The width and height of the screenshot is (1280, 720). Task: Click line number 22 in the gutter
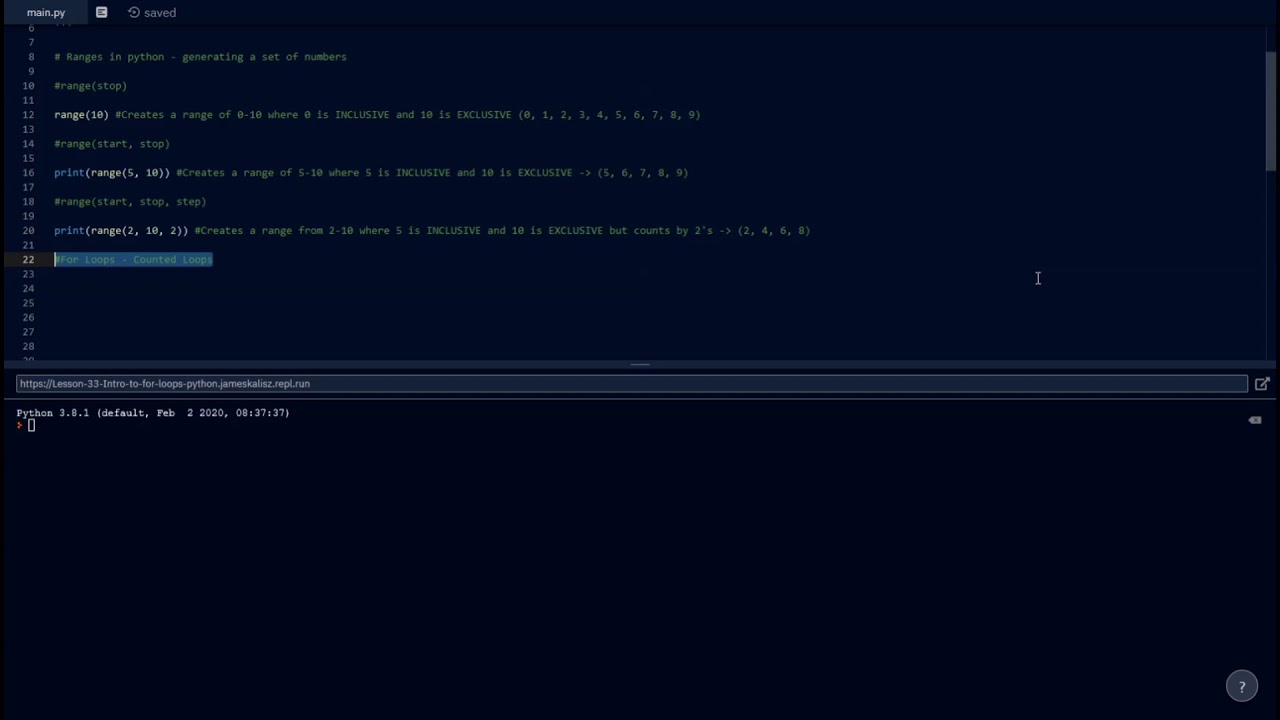pyautogui.click(x=29, y=260)
